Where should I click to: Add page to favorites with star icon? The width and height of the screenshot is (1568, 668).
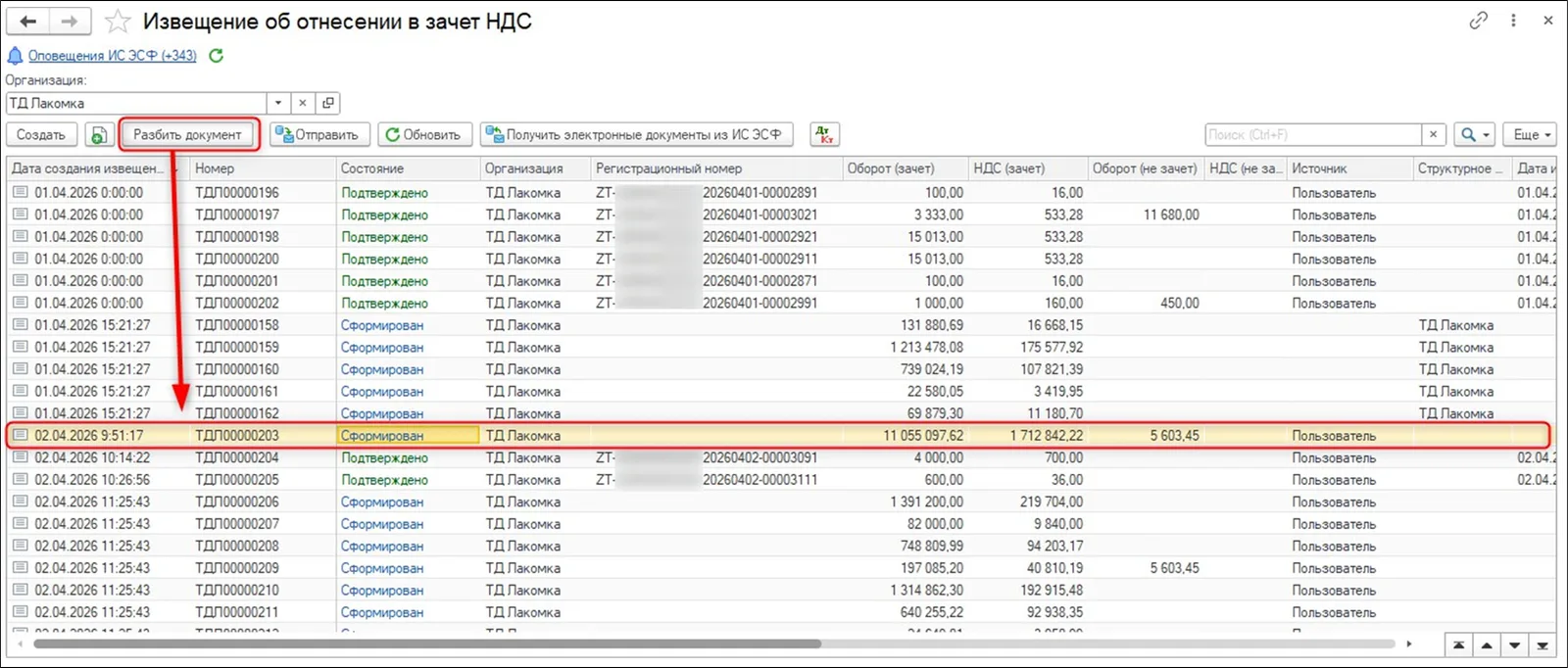click(118, 22)
